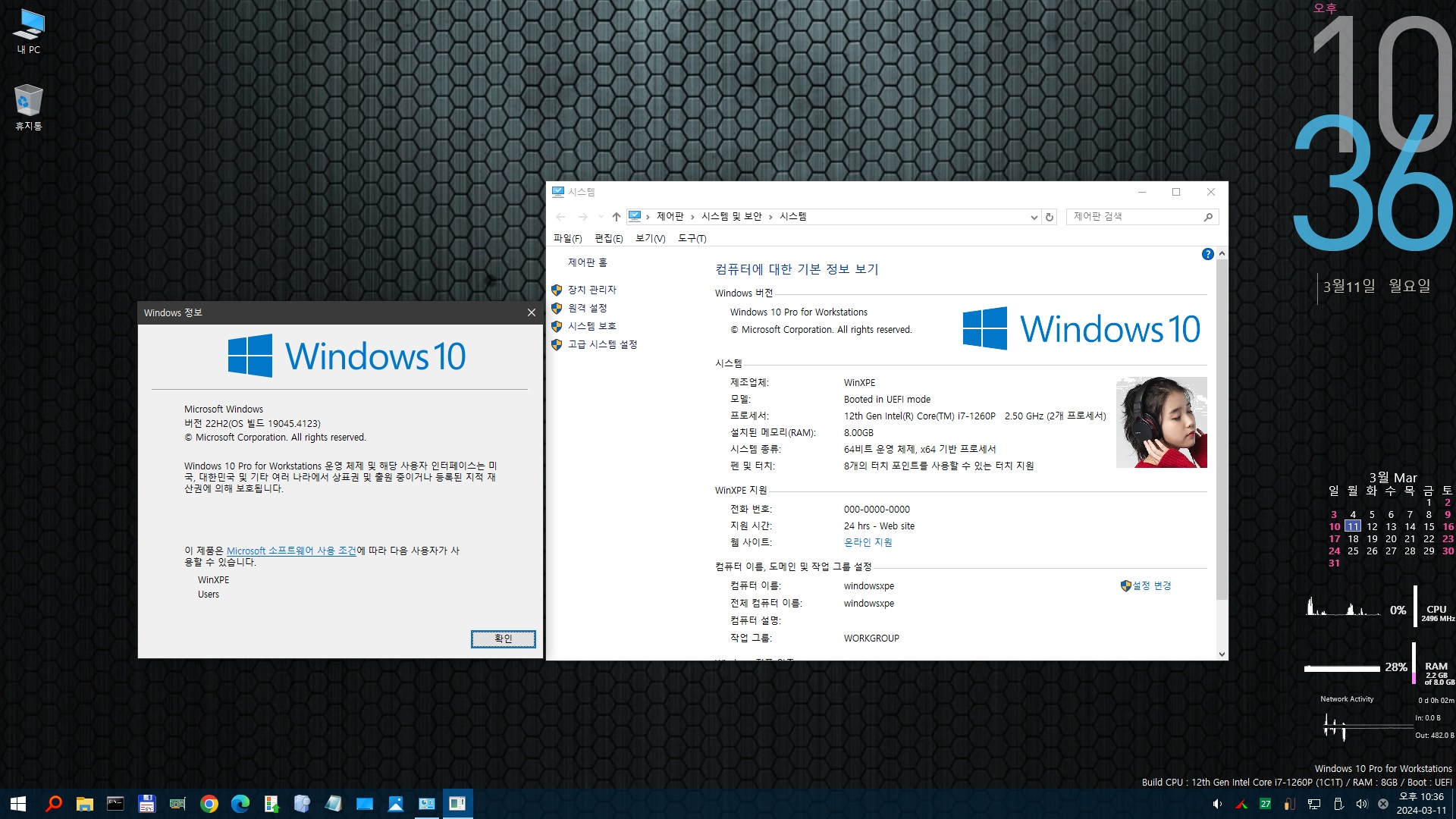Click the back navigation arrow
Viewport: 1456px width, 819px height.
pos(560,217)
